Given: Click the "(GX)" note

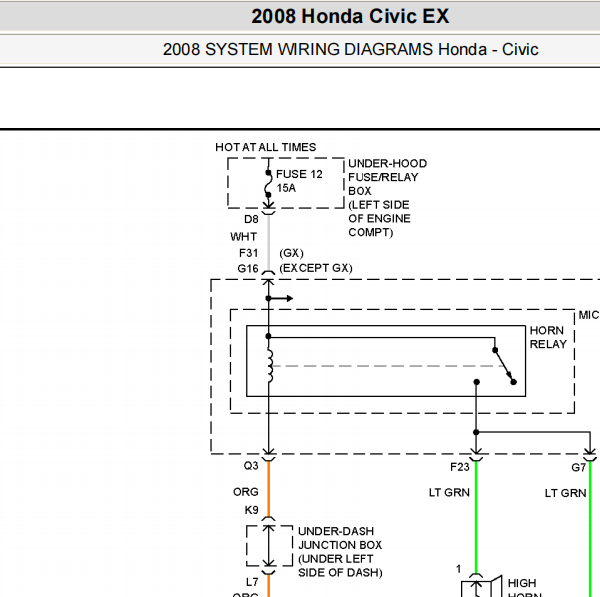Looking at the screenshot, I should [x=292, y=253].
